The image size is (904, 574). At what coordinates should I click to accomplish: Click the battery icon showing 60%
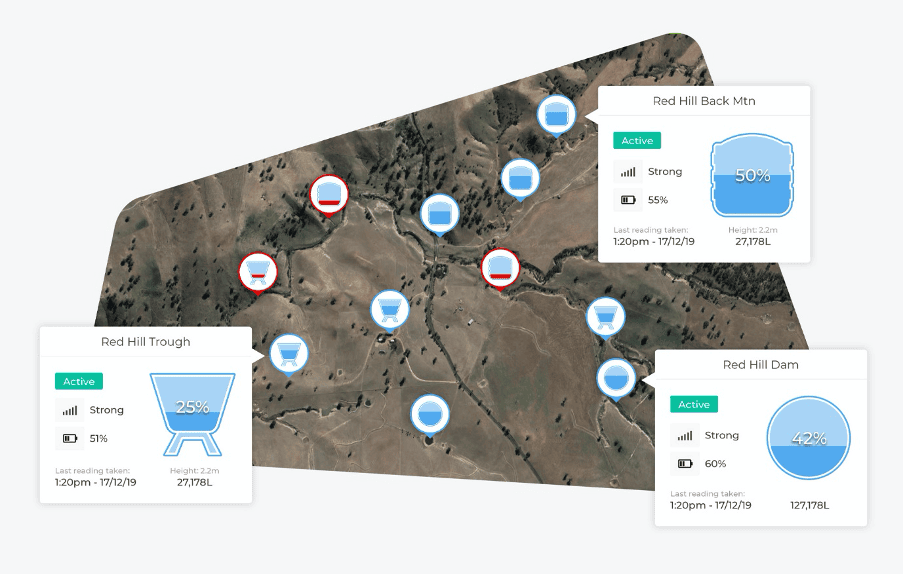[685, 464]
